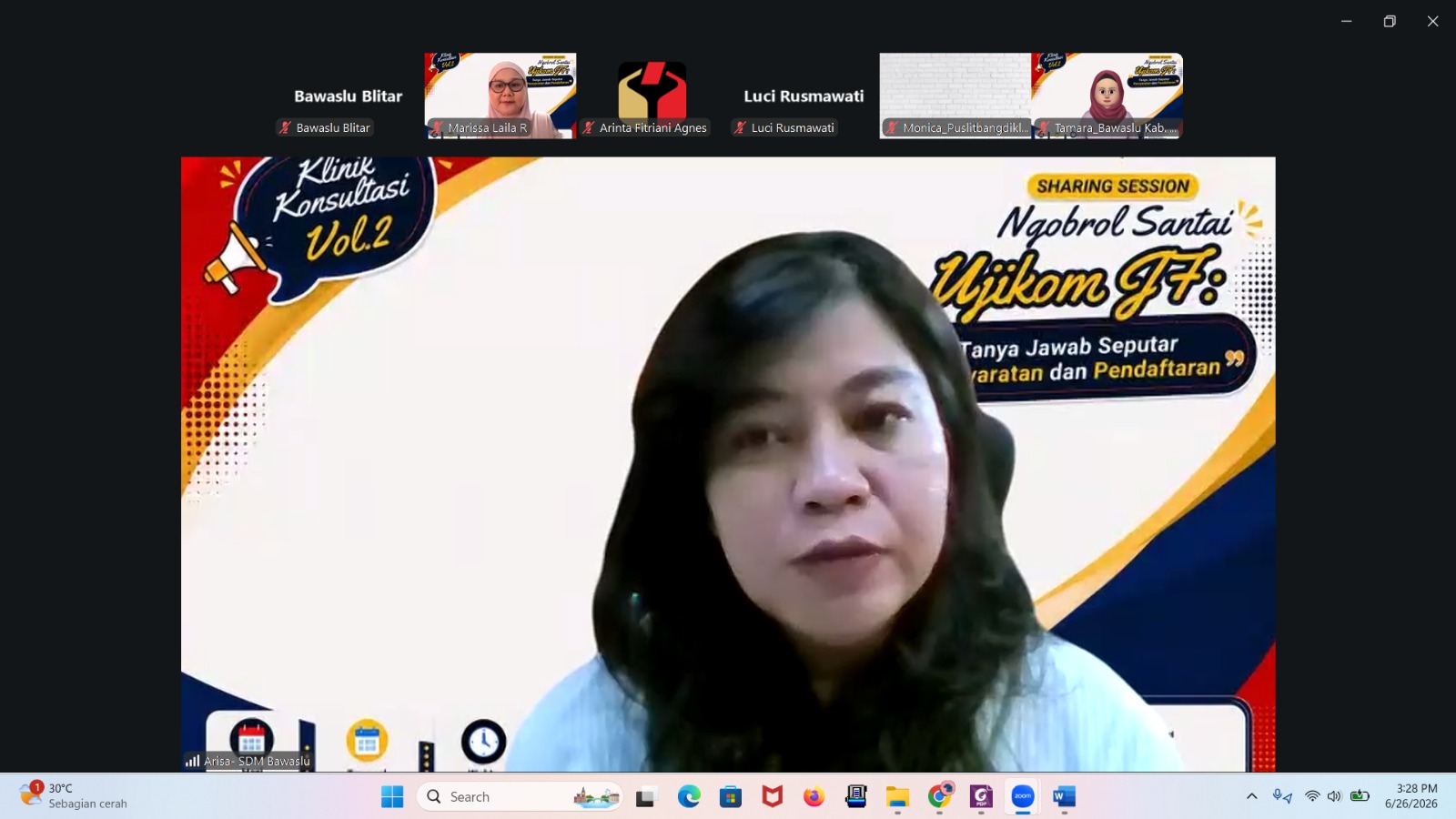Open the volume speaker tray icon
Screen dimensions: 1456x819
[1334, 796]
